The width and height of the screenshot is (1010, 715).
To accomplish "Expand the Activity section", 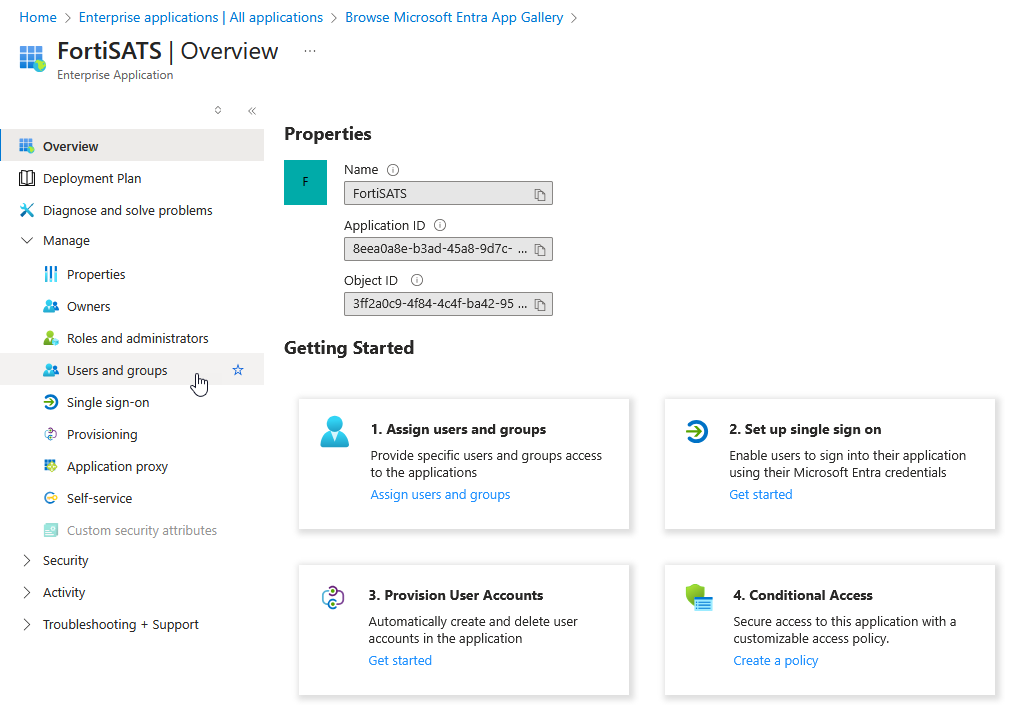I will 27,593.
